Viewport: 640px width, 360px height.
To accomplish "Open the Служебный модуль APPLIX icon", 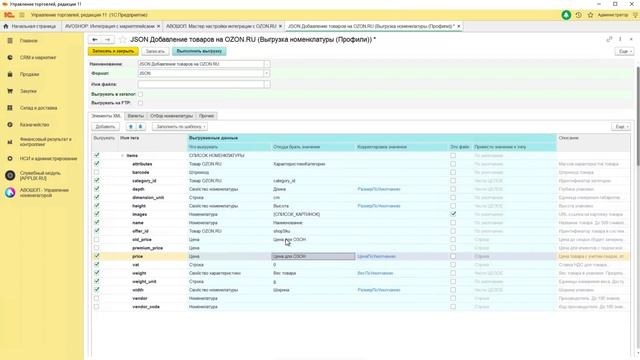I will coord(10,176).
